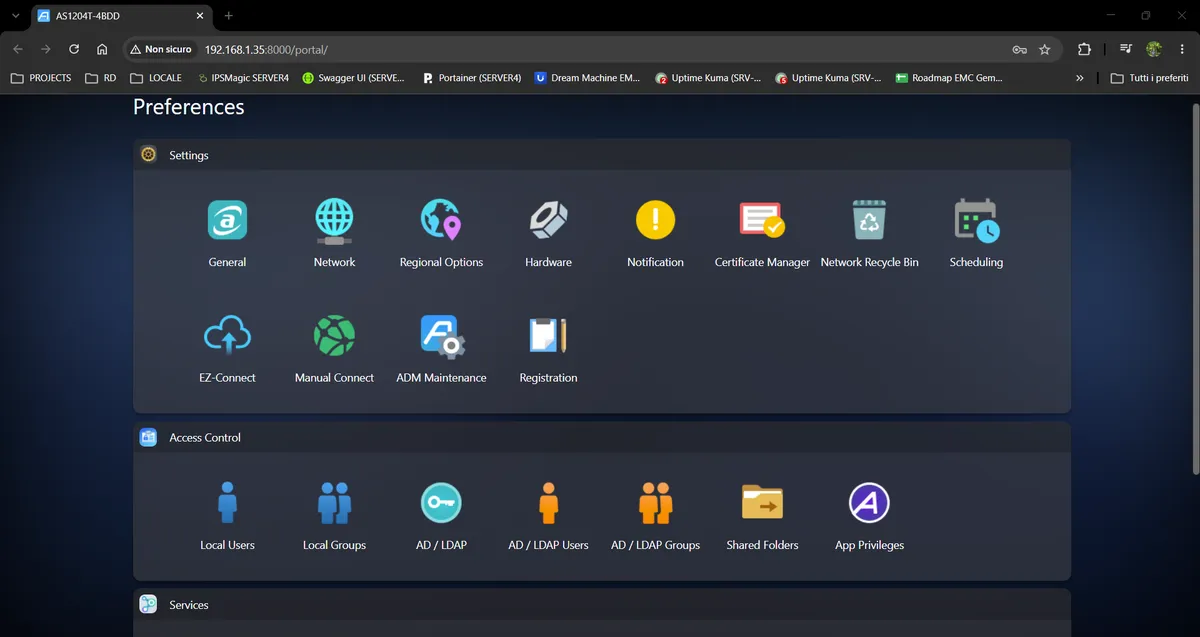The height and width of the screenshot is (637, 1200).
Task: Open the PROJECTS bookmark folder
Action: tap(41, 77)
